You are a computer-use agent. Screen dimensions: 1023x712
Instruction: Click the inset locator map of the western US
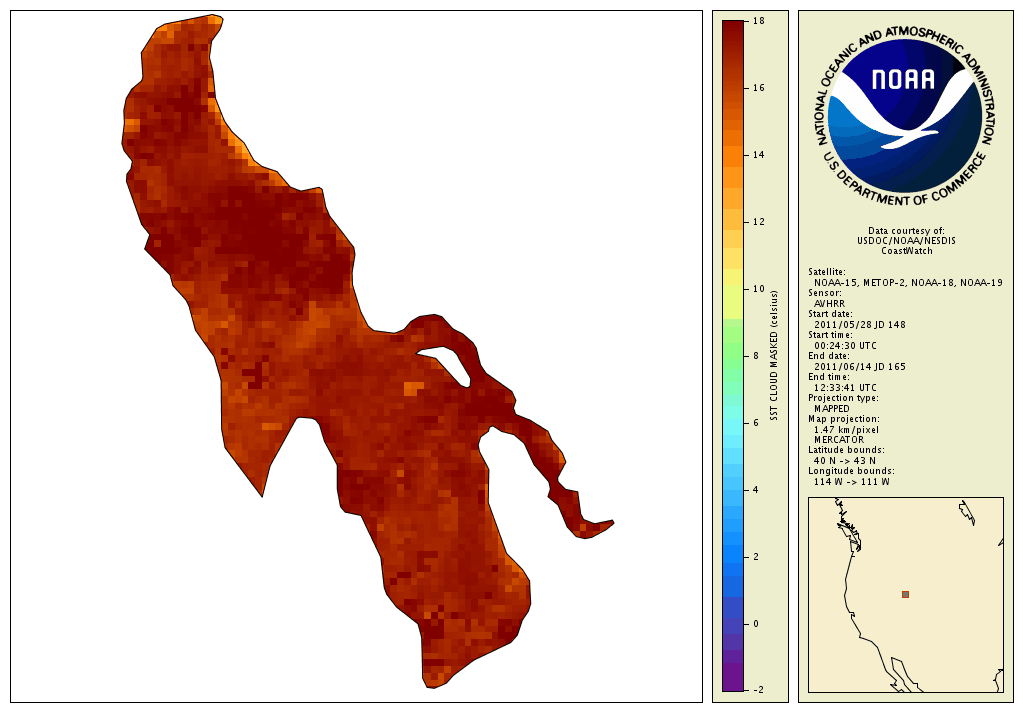point(906,595)
